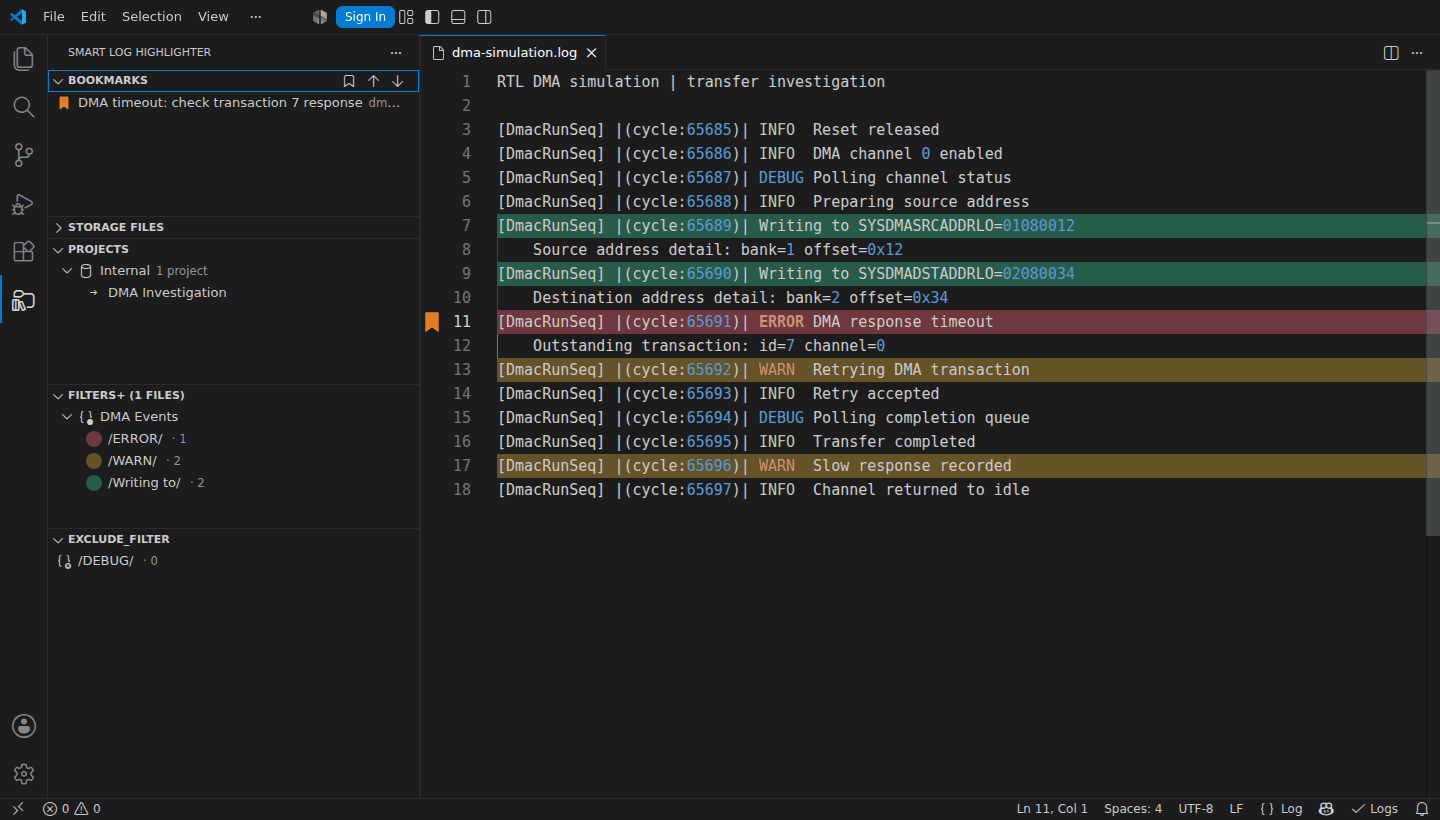The image size is (1440, 820).
Task: Collapse the DMA Events filter group
Action: [67, 417]
